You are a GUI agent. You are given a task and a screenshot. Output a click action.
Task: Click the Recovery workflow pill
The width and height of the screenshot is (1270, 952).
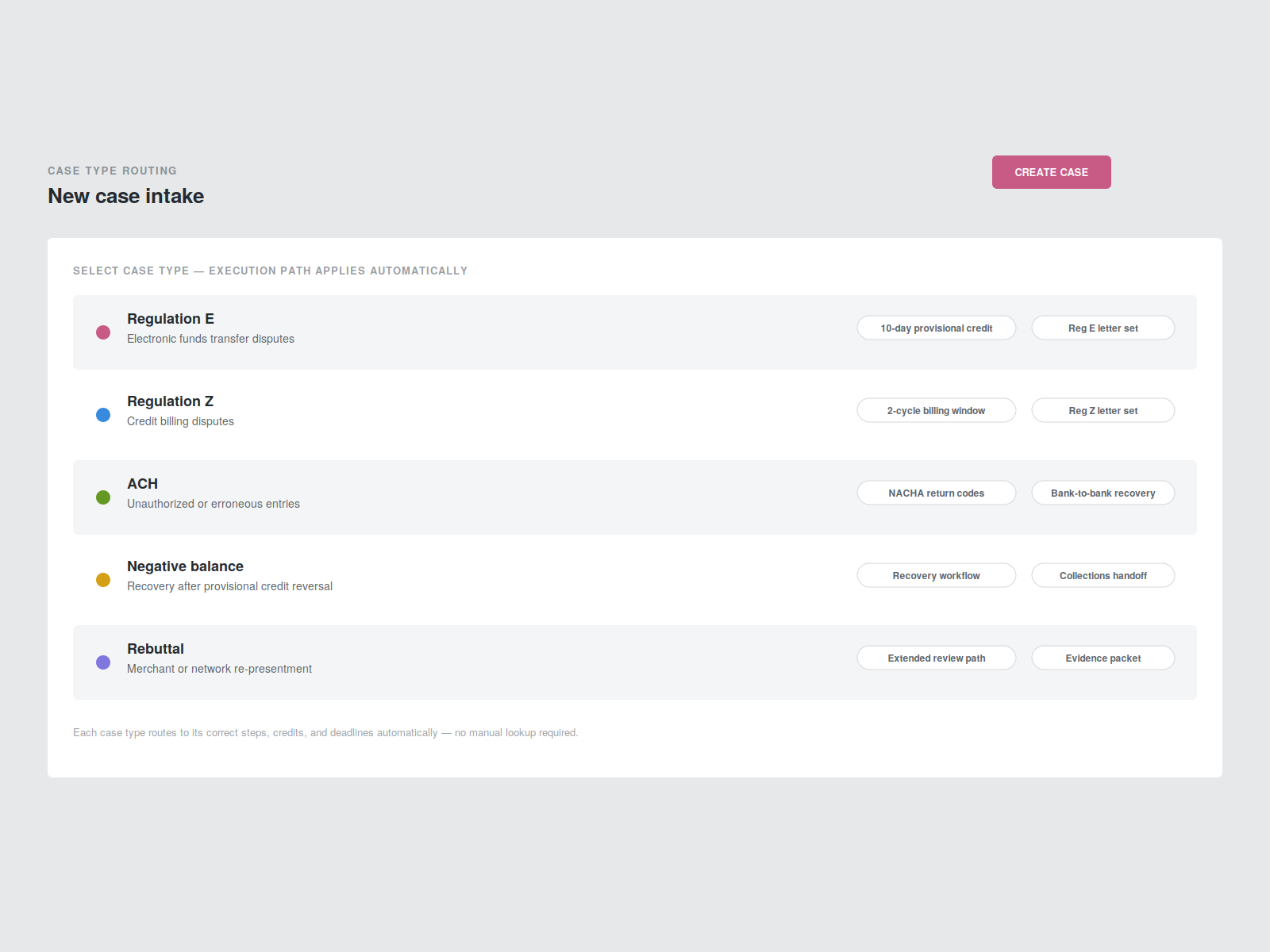coord(937,575)
